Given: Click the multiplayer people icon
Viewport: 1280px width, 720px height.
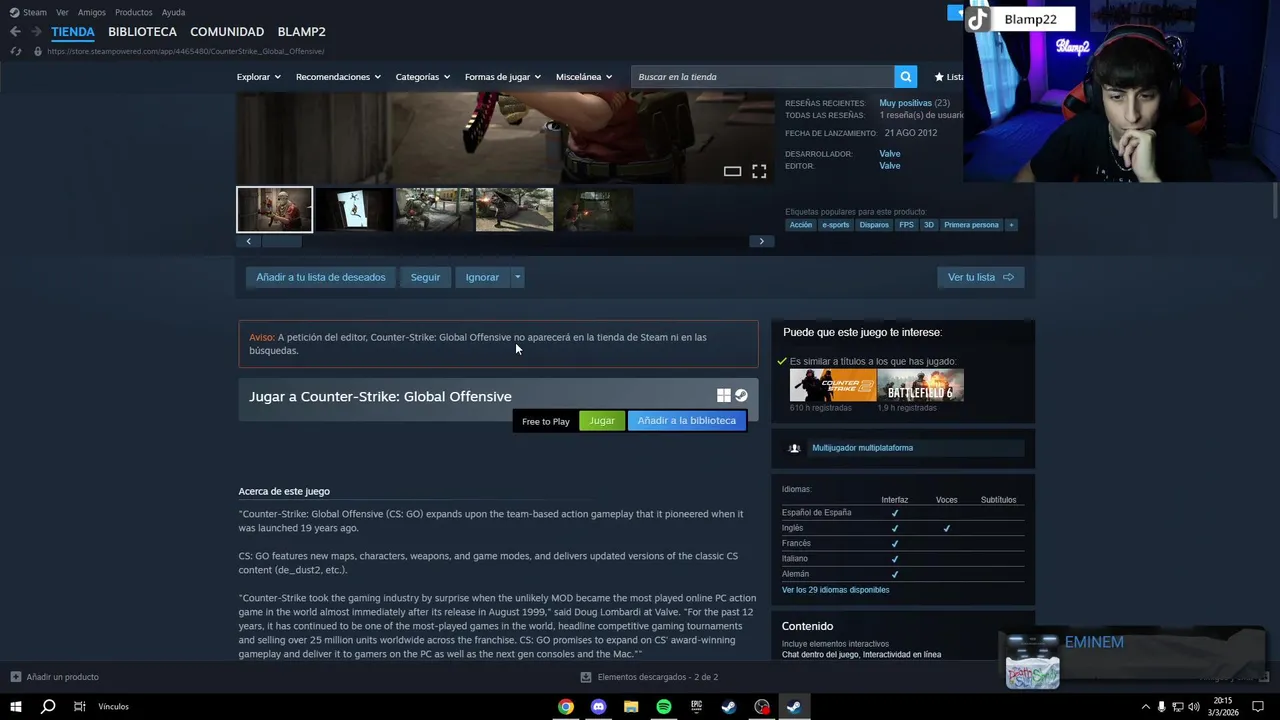Looking at the screenshot, I should (794, 448).
